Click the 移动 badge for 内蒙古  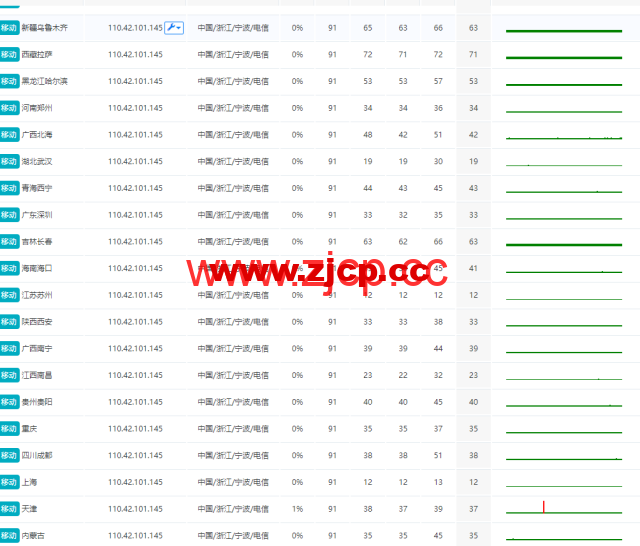[9, 535]
